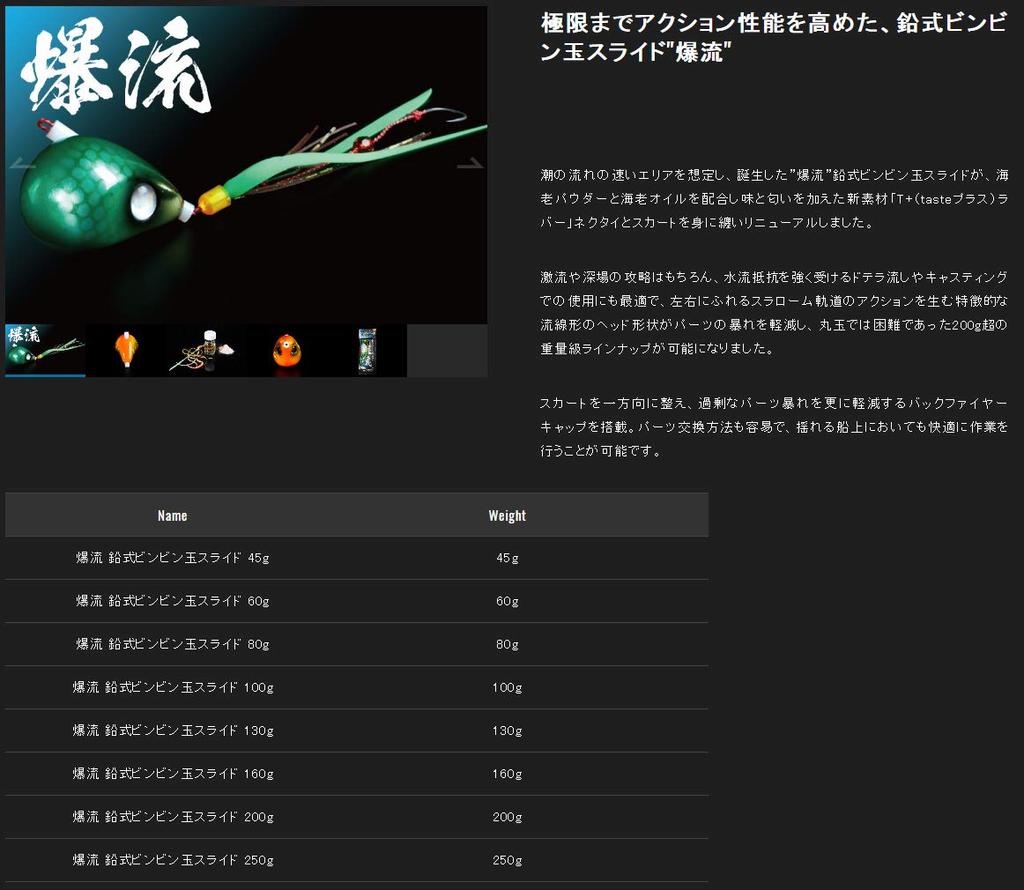Click the 250g weight value cell
This screenshot has width=1024, height=890.
coord(507,860)
